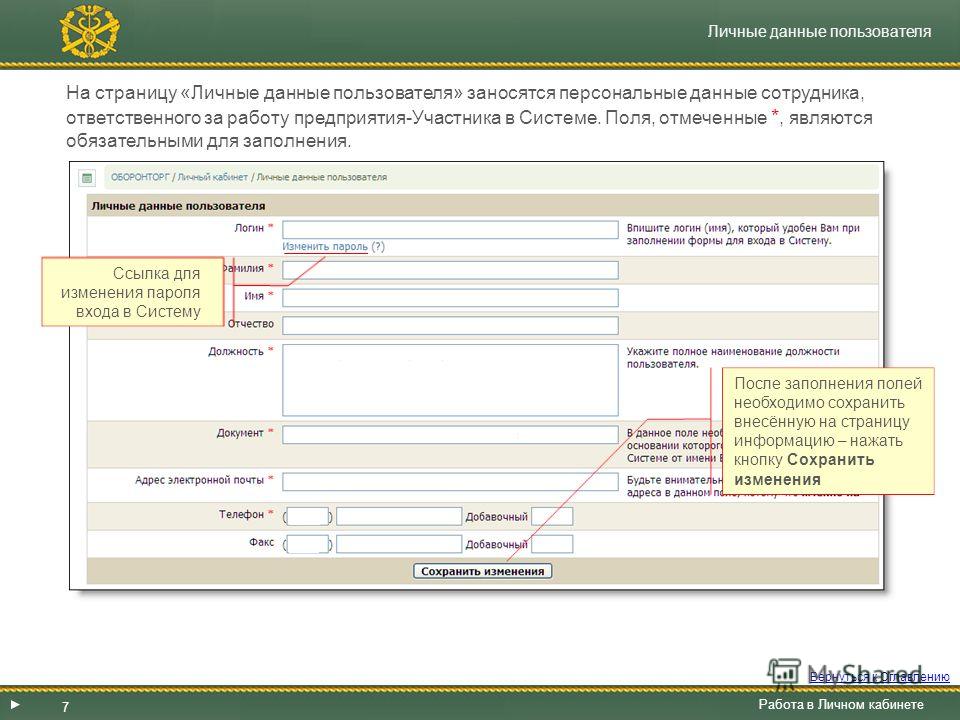Click the Документ field label
This screenshot has width=960, height=720.
(240, 433)
